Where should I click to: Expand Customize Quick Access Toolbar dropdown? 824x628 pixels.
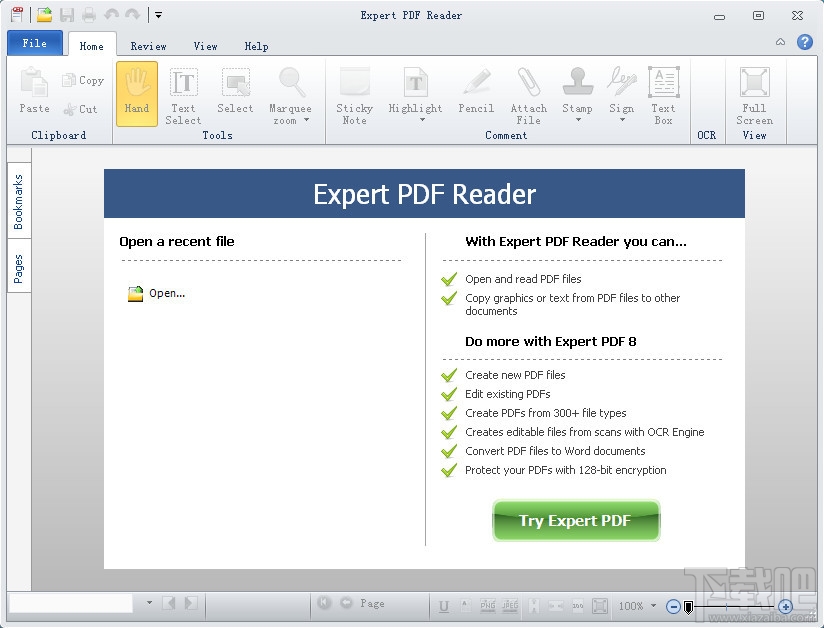tap(158, 15)
